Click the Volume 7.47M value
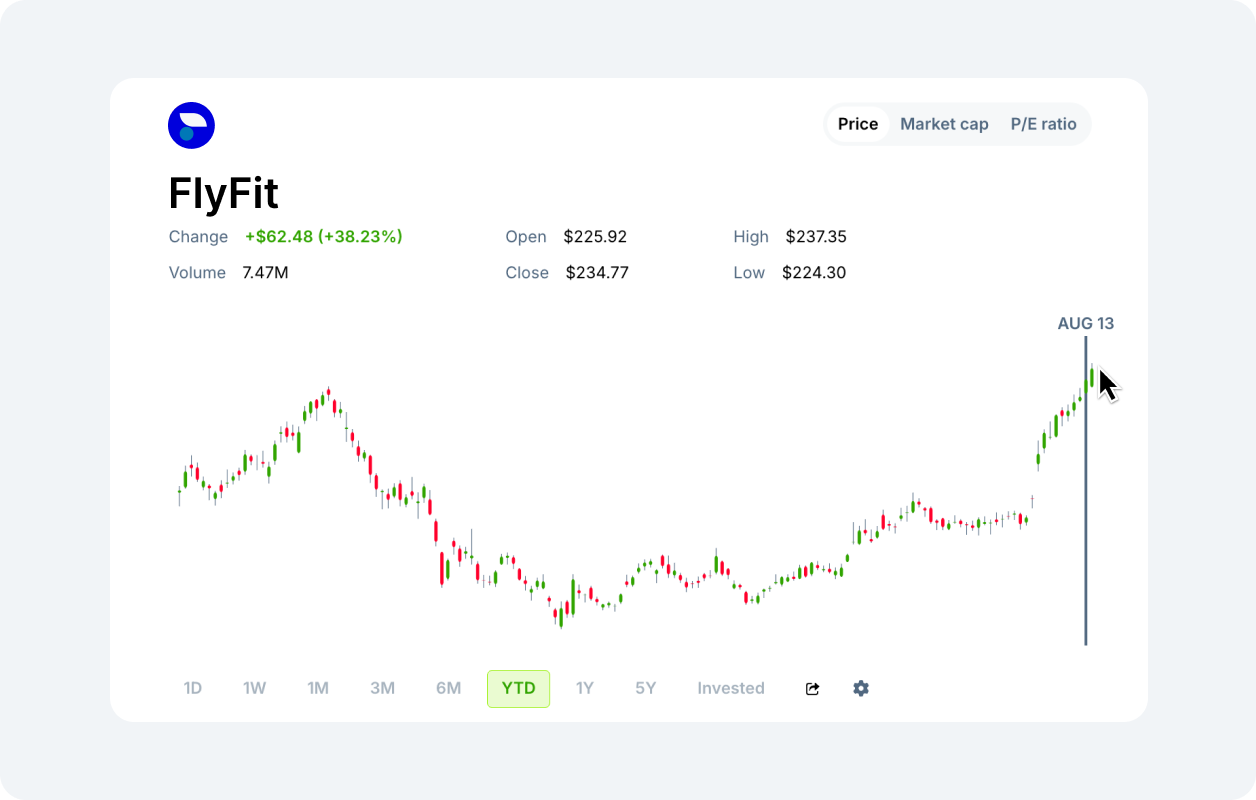This screenshot has height=800, width=1256. 265,273
